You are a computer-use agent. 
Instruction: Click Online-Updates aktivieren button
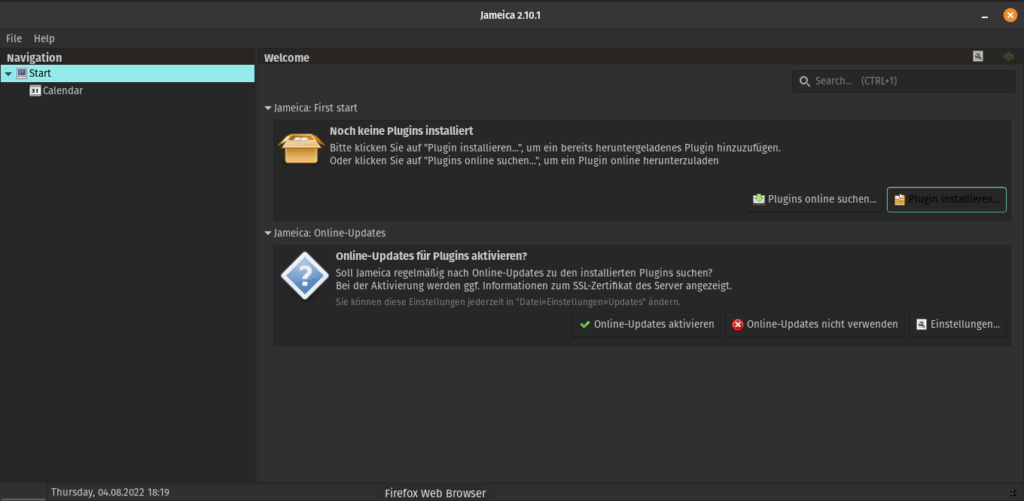(647, 324)
